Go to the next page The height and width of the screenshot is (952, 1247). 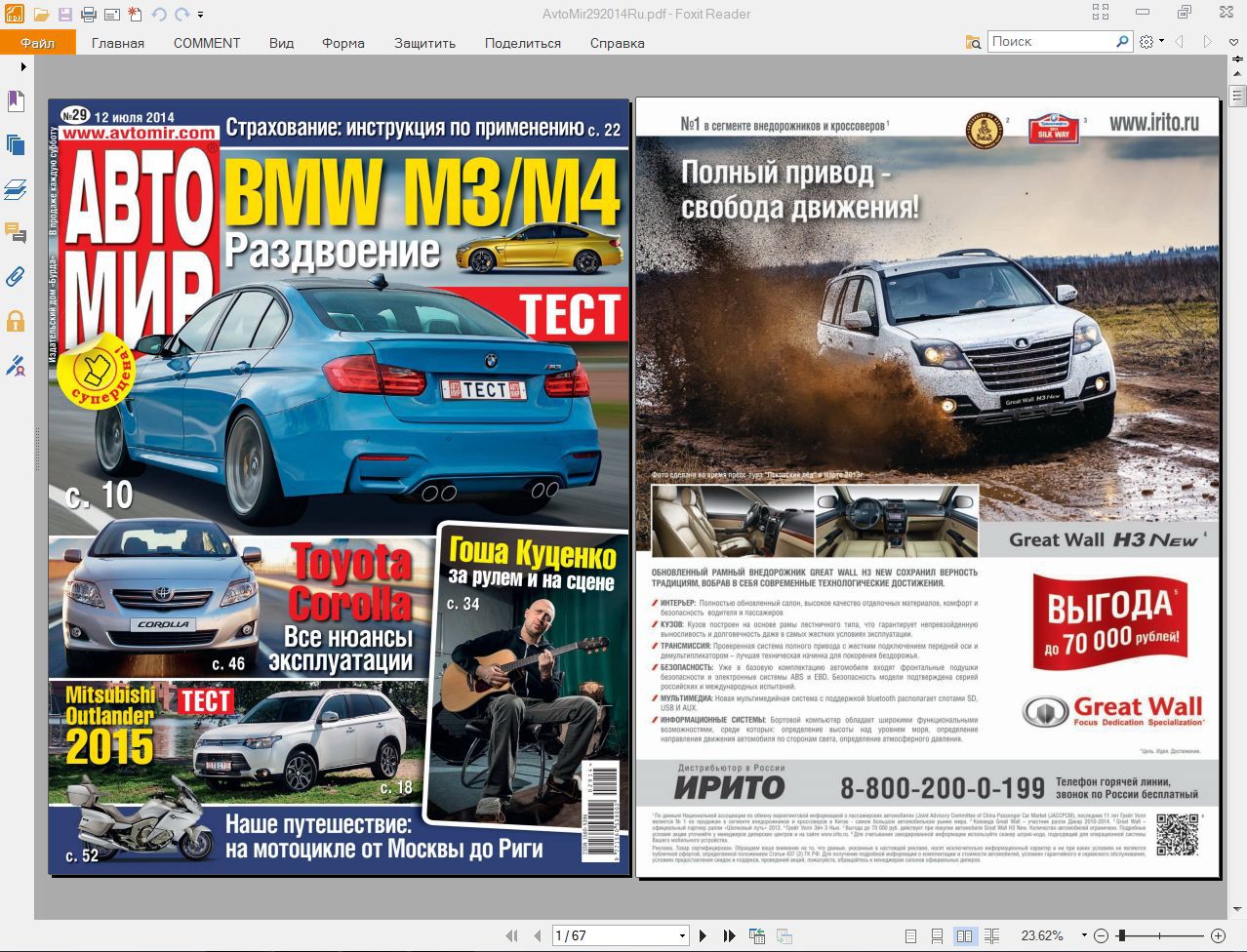(703, 935)
